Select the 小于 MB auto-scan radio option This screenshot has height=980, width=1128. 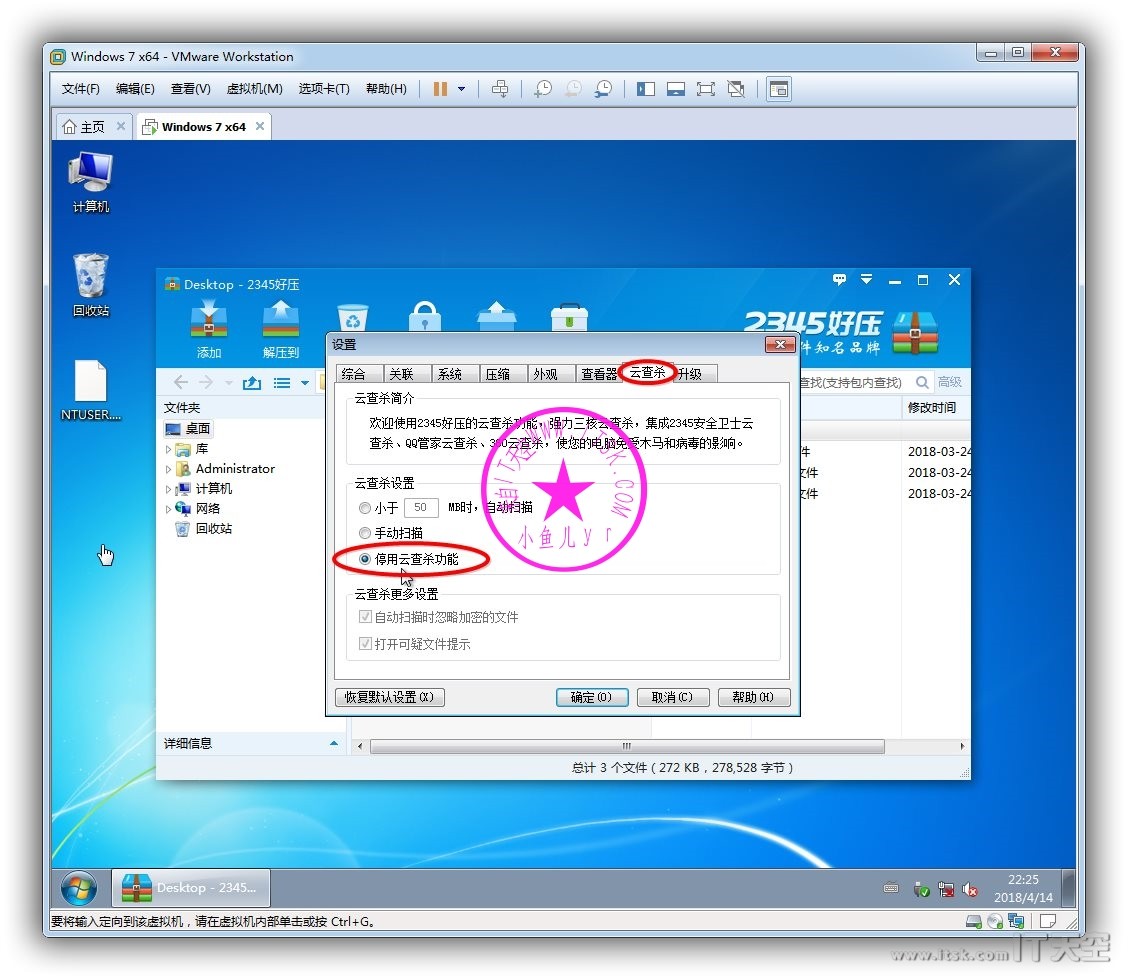click(x=365, y=508)
